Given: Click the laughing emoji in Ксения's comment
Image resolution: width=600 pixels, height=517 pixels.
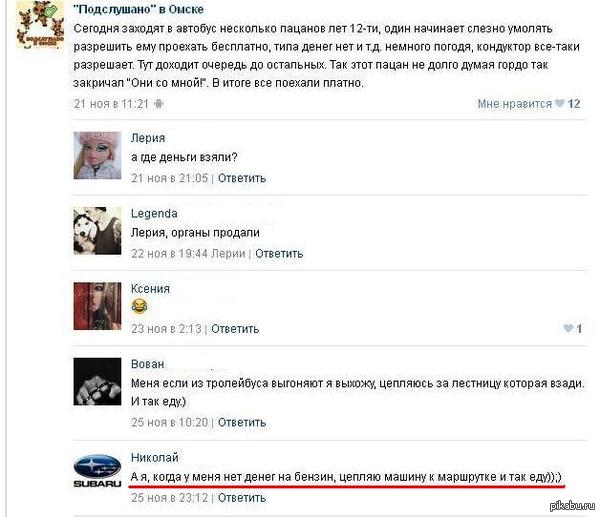Looking at the screenshot, I should [x=139, y=307].
